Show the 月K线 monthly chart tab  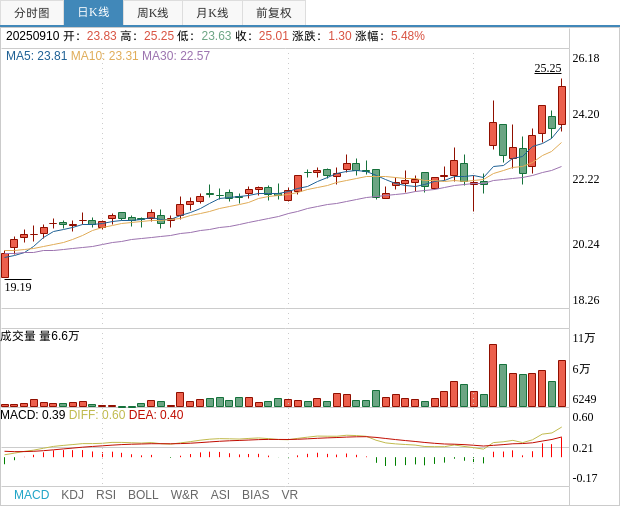coord(212,13)
